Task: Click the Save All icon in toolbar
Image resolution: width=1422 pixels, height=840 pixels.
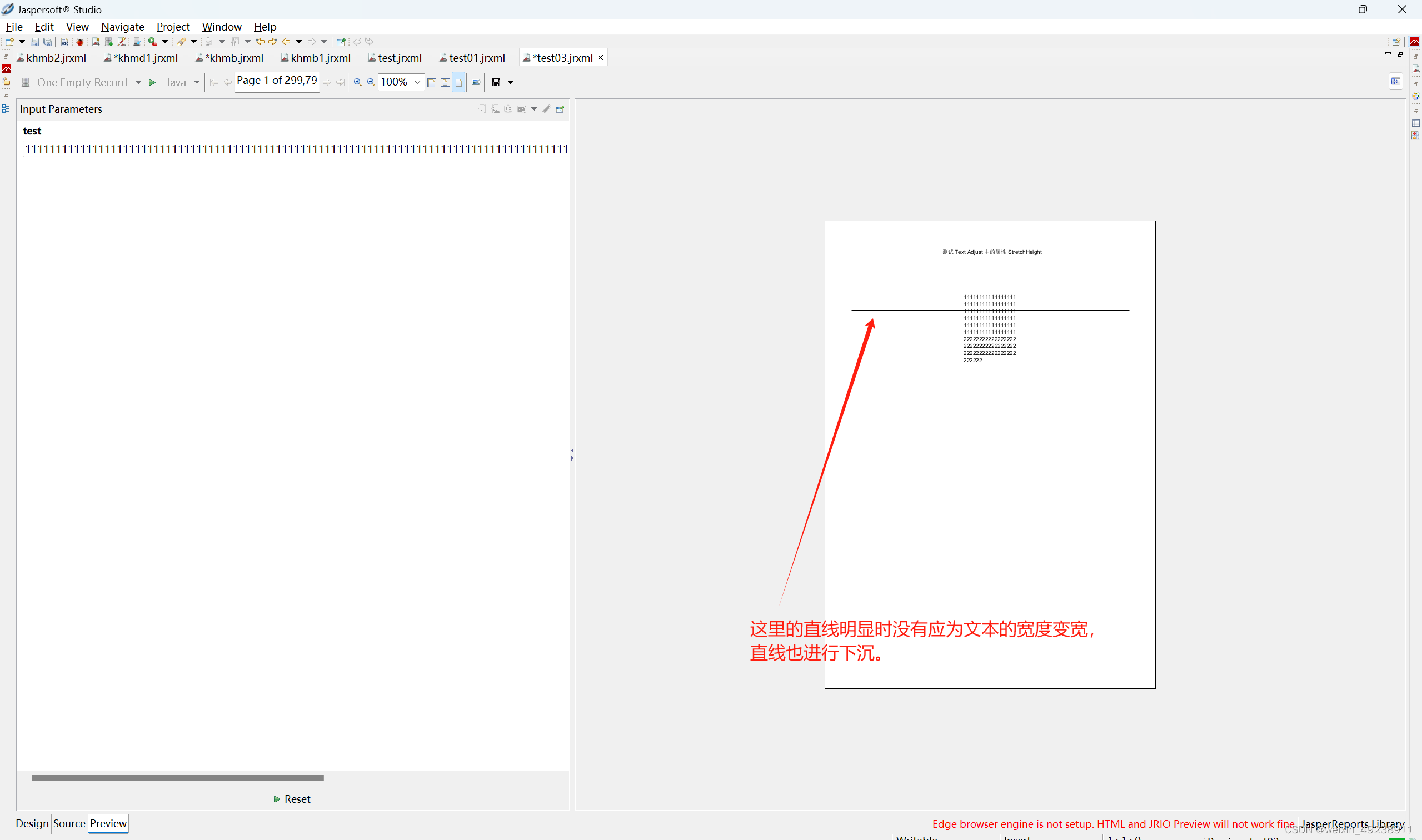Action: [48, 42]
